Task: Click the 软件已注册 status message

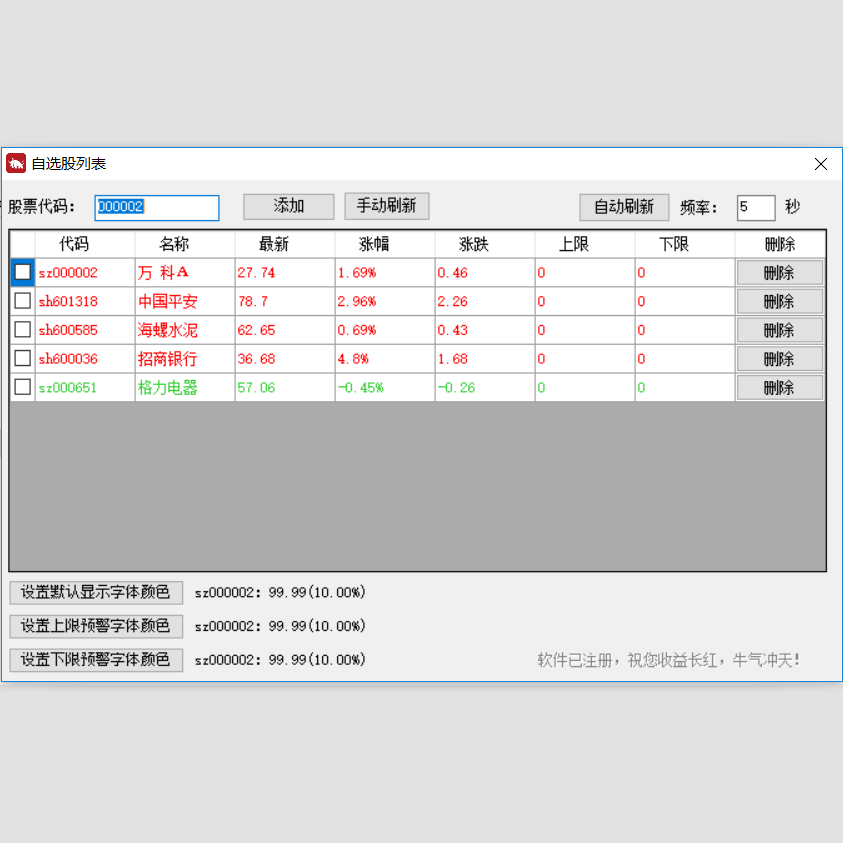Action: 669,660
